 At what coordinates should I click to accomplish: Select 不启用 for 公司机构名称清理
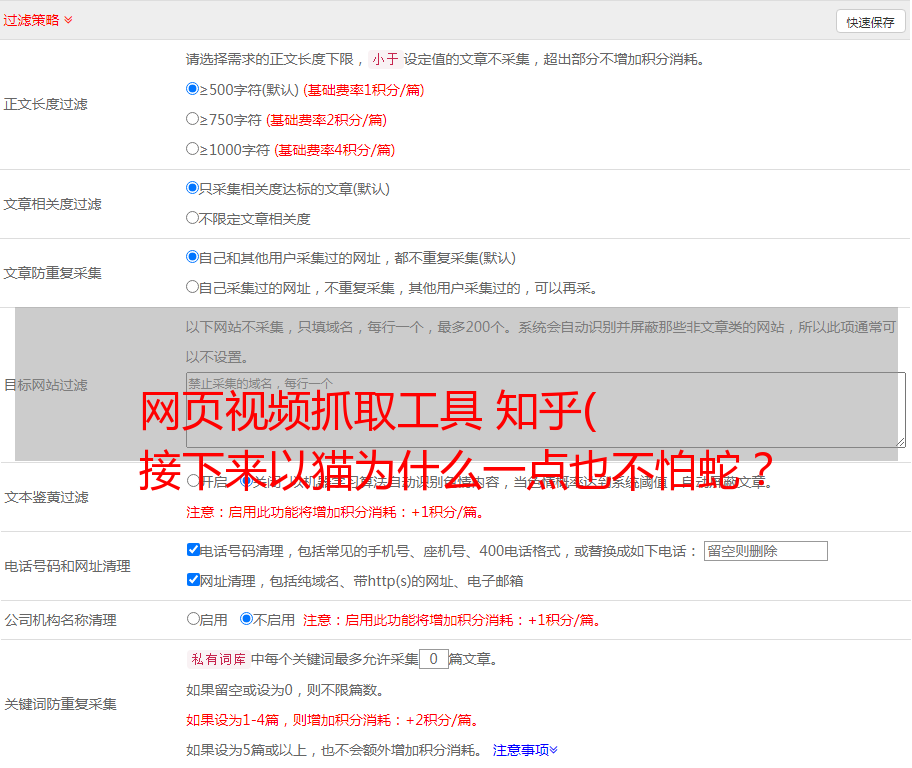pyautogui.click(x=247, y=619)
